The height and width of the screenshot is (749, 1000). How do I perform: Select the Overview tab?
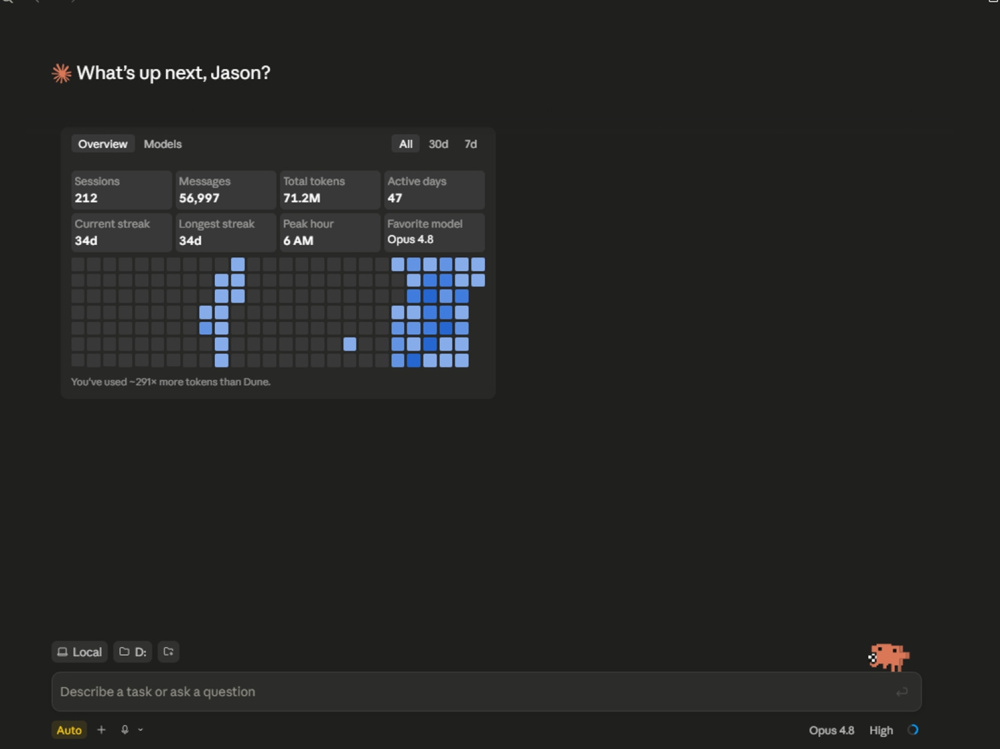pos(103,144)
